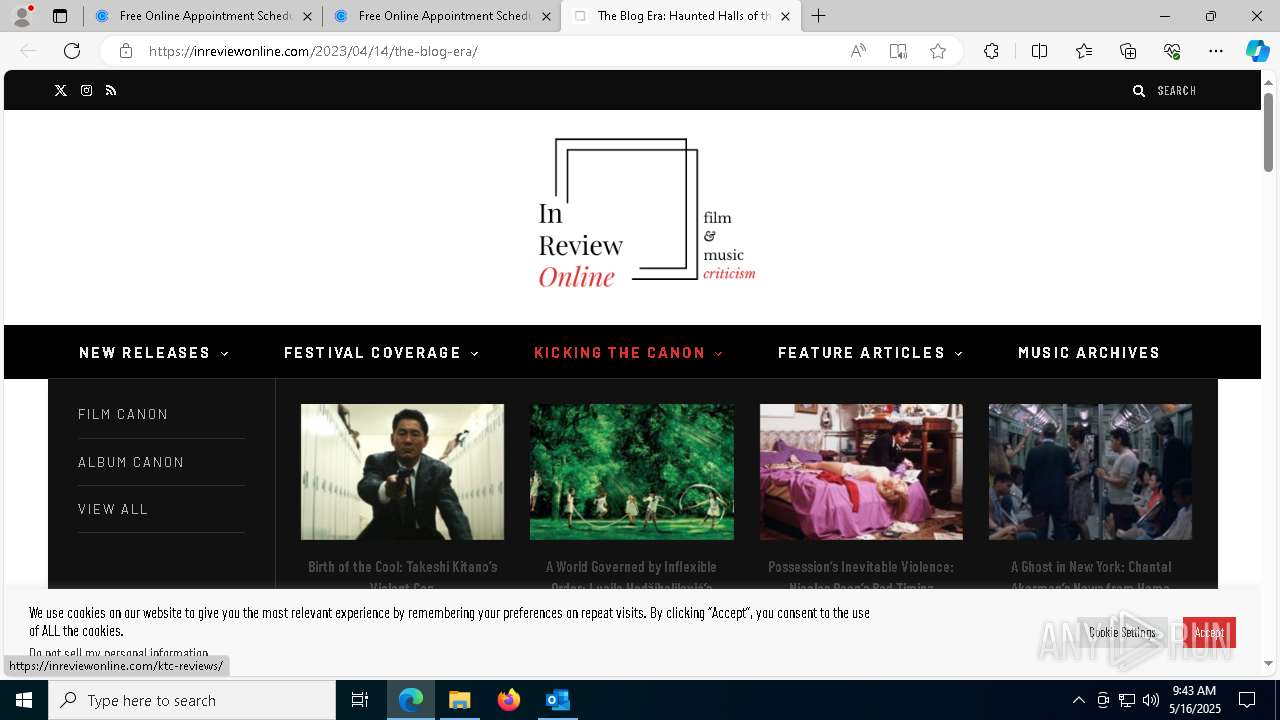The width and height of the screenshot is (1280, 720).
Task: Click the site SEARCH field
Action: [x=1177, y=91]
